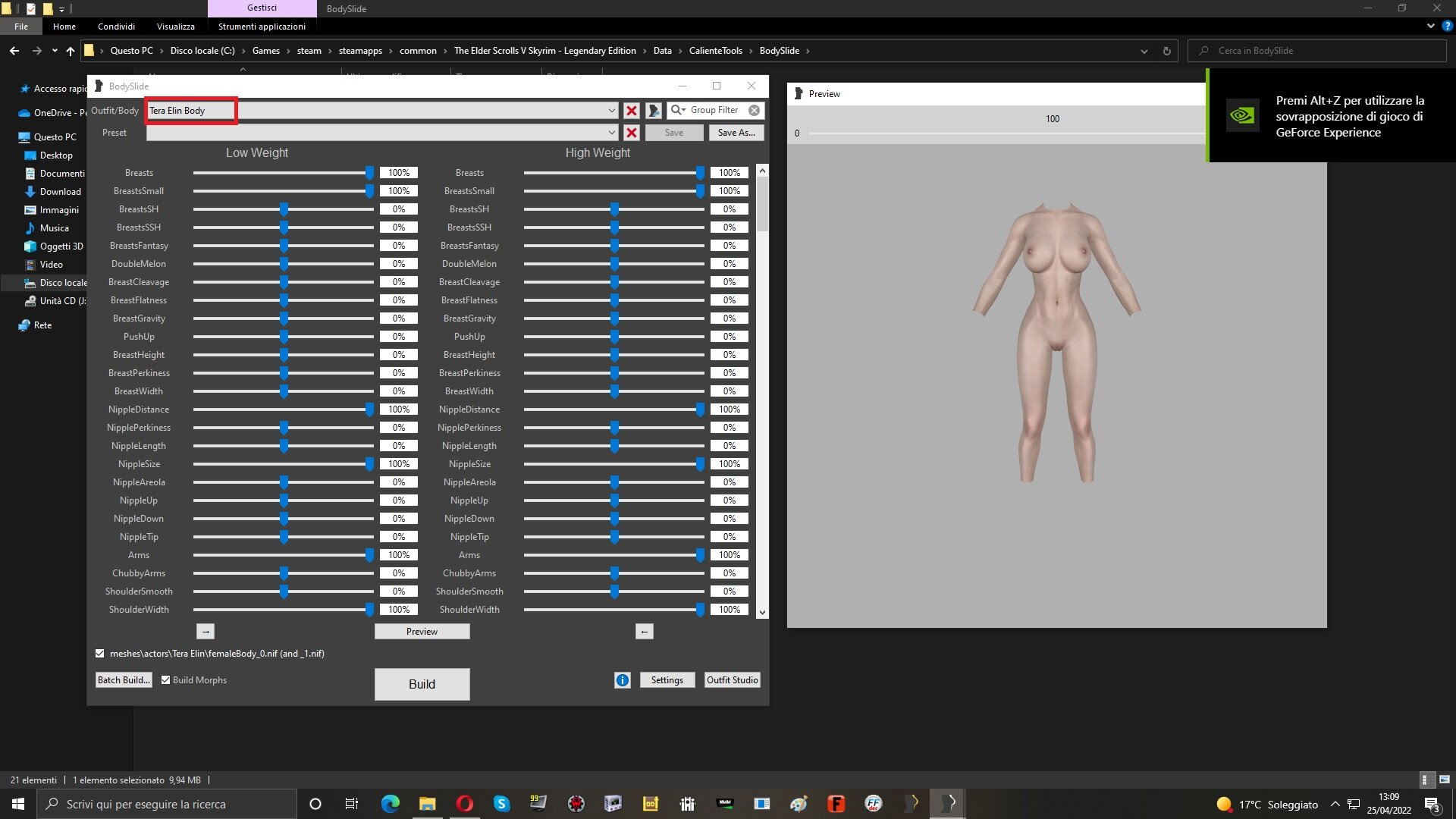
Task: Click the low weight arrow button below sliders
Action: [x=206, y=632]
